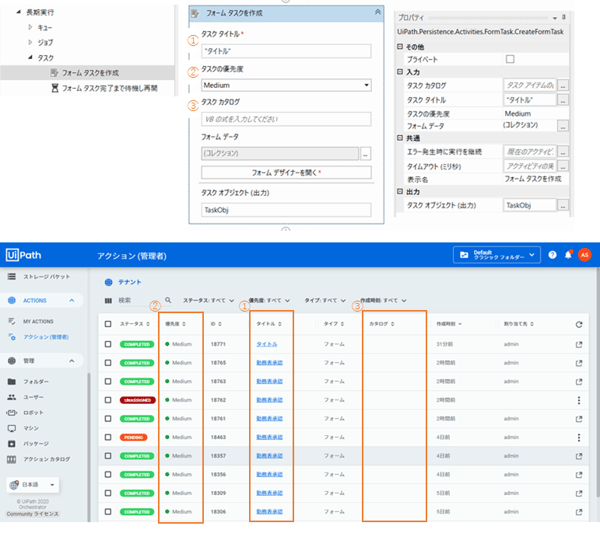Open Action Catalogs in sidebar
600x547 pixels.
click(46, 459)
